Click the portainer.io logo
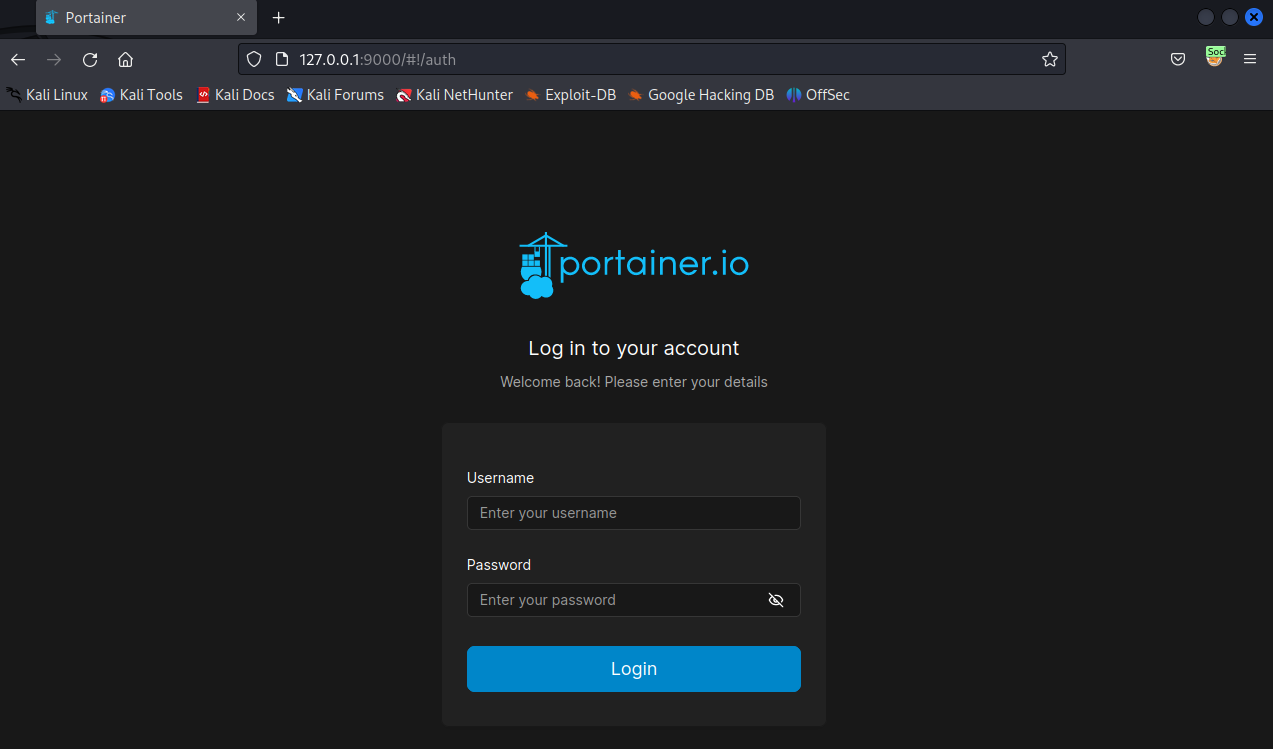Screen dimensions: 1273x749 tap(633, 265)
